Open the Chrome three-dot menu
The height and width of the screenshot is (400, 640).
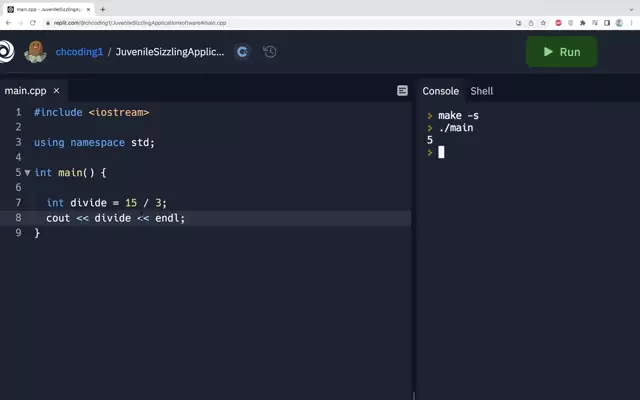[631, 23]
